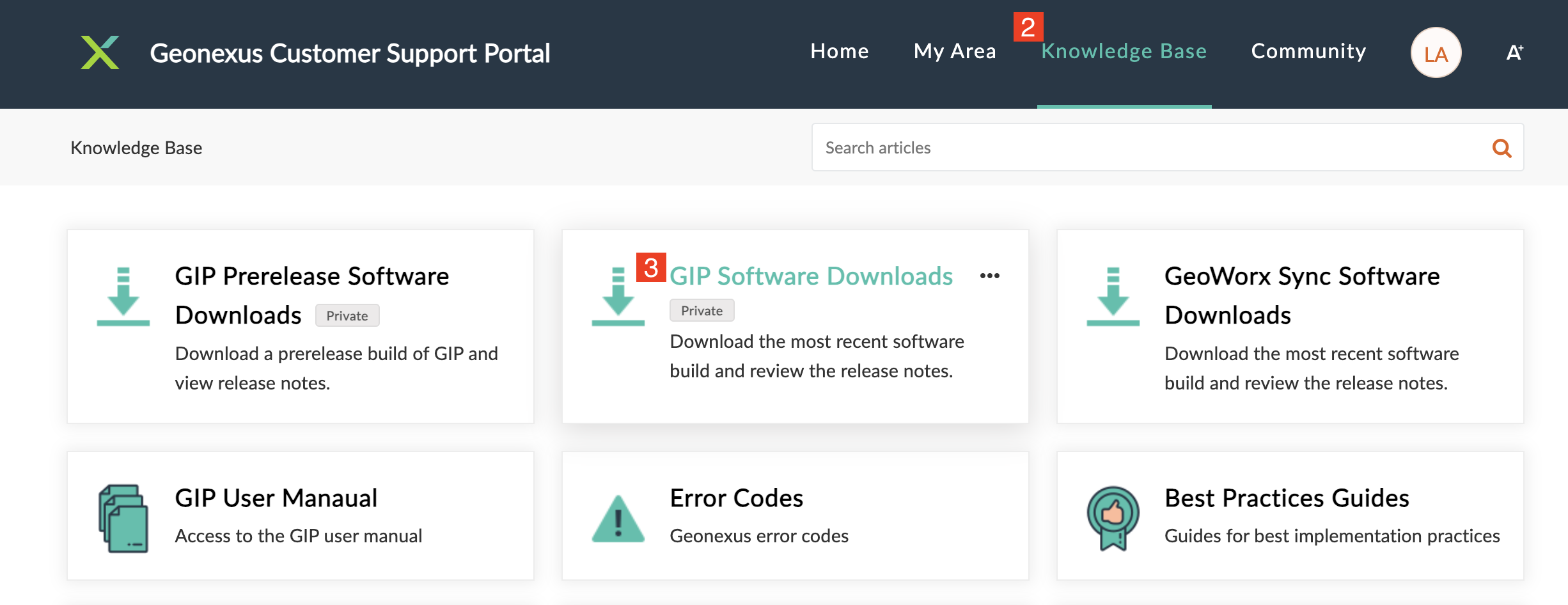Click GIP Software Downloads download arrow icon
Image resolution: width=1568 pixels, height=605 pixels.
(618, 296)
